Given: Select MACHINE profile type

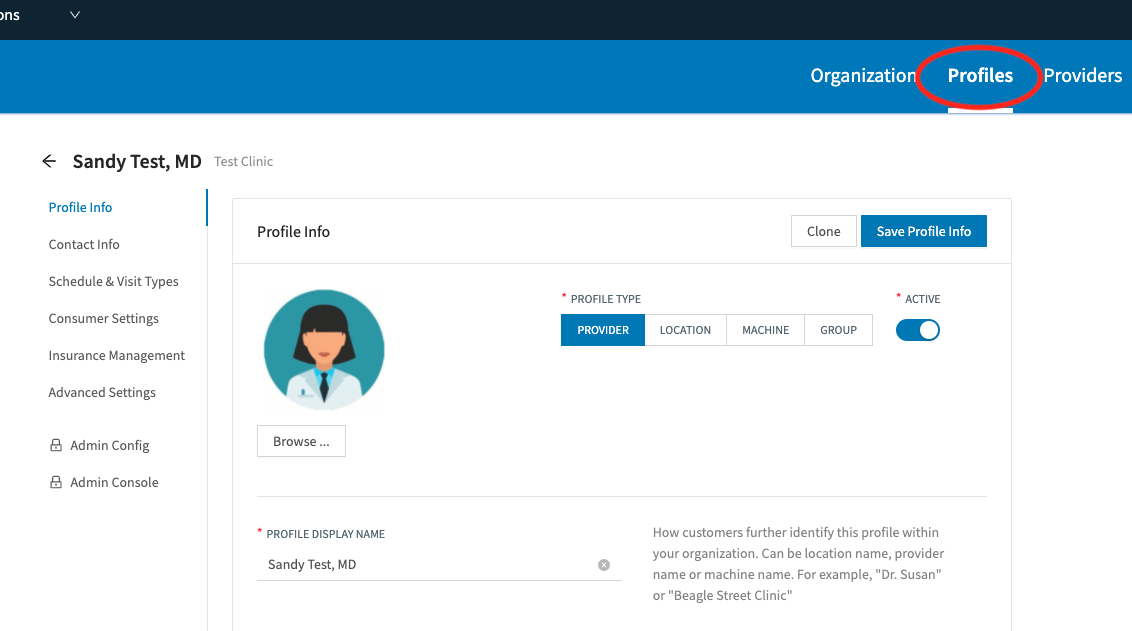Looking at the screenshot, I should [x=765, y=330].
